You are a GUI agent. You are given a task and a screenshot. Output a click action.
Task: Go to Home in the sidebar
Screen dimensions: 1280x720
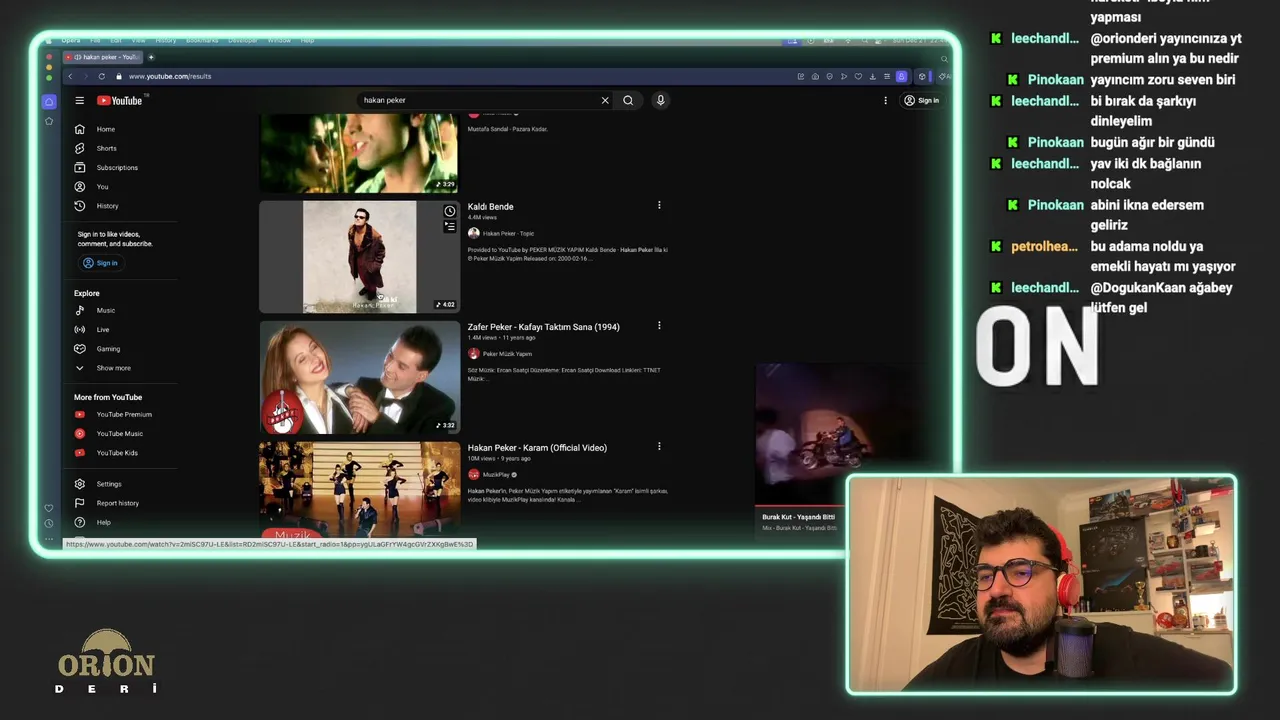tap(105, 129)
